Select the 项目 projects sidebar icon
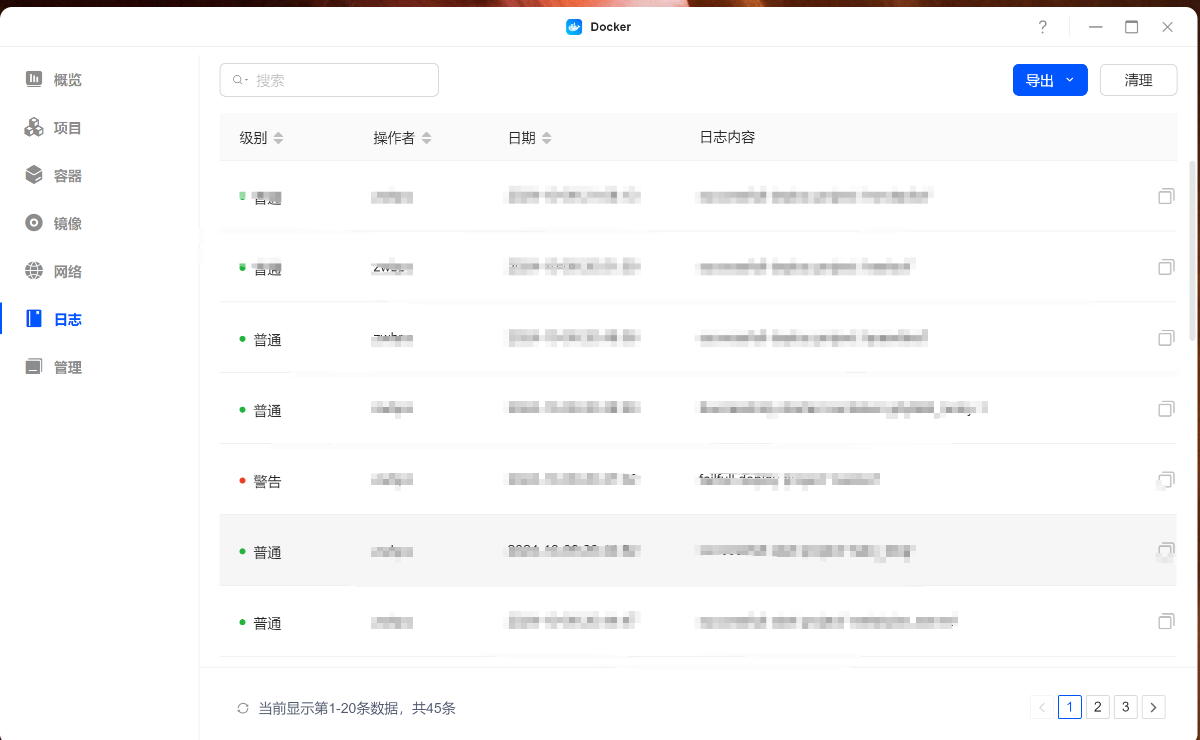Screen dimensions: 1200x740 click(34, 127)
